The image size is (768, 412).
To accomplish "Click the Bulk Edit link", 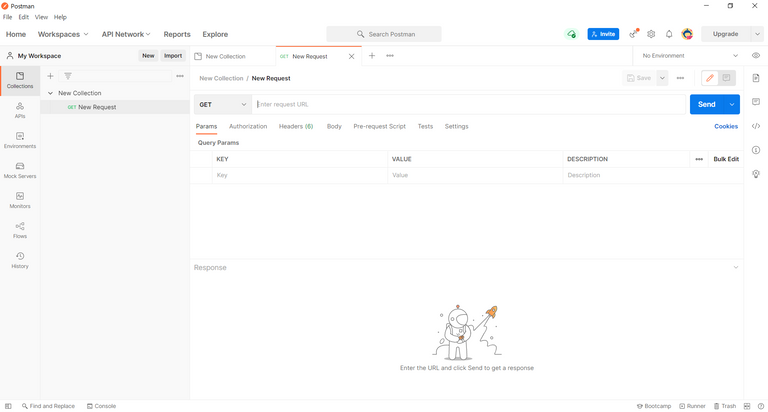I will click(x=726, y=159).
